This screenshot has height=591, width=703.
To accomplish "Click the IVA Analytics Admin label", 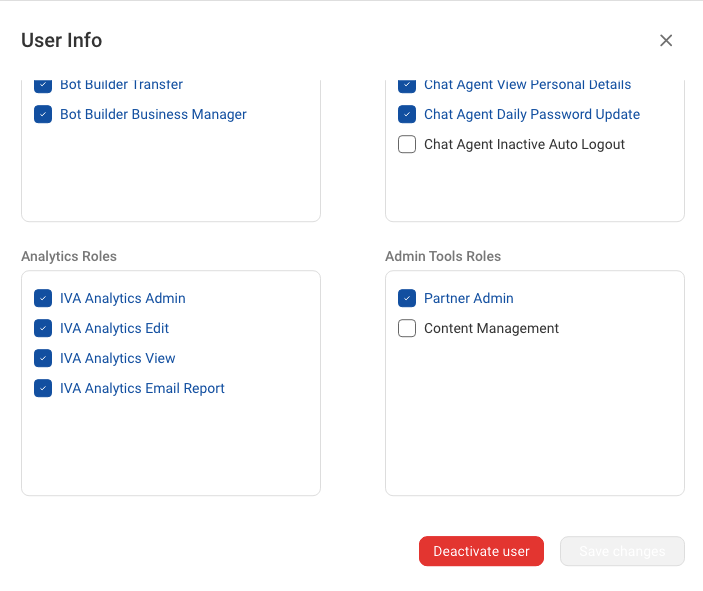I will pyautogui.click(x=123, y=299).
